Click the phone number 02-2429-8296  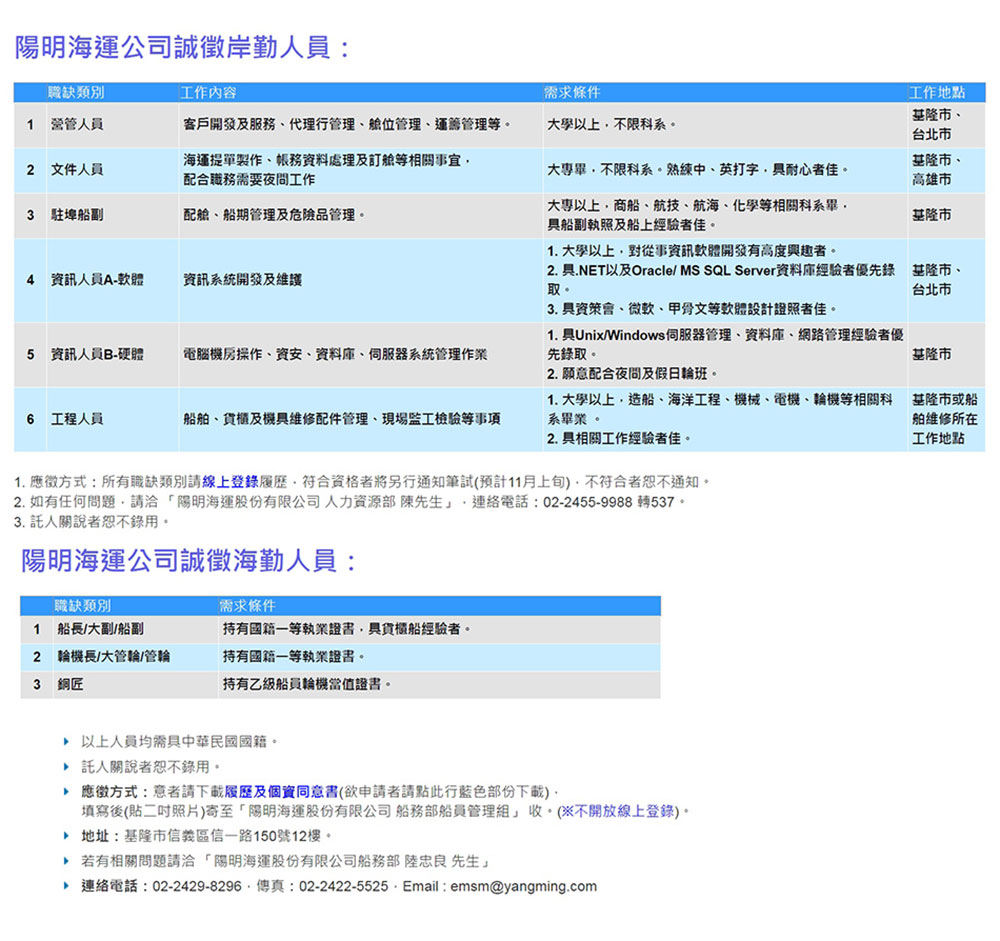point(197,886)
